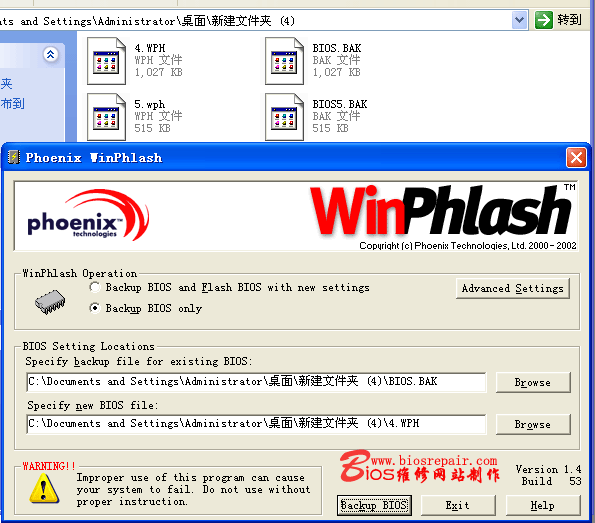The height and width of the screenshot is (523, 595).
Task: Click the green Go arrow icon in Explorer
Action: point(544,20)
